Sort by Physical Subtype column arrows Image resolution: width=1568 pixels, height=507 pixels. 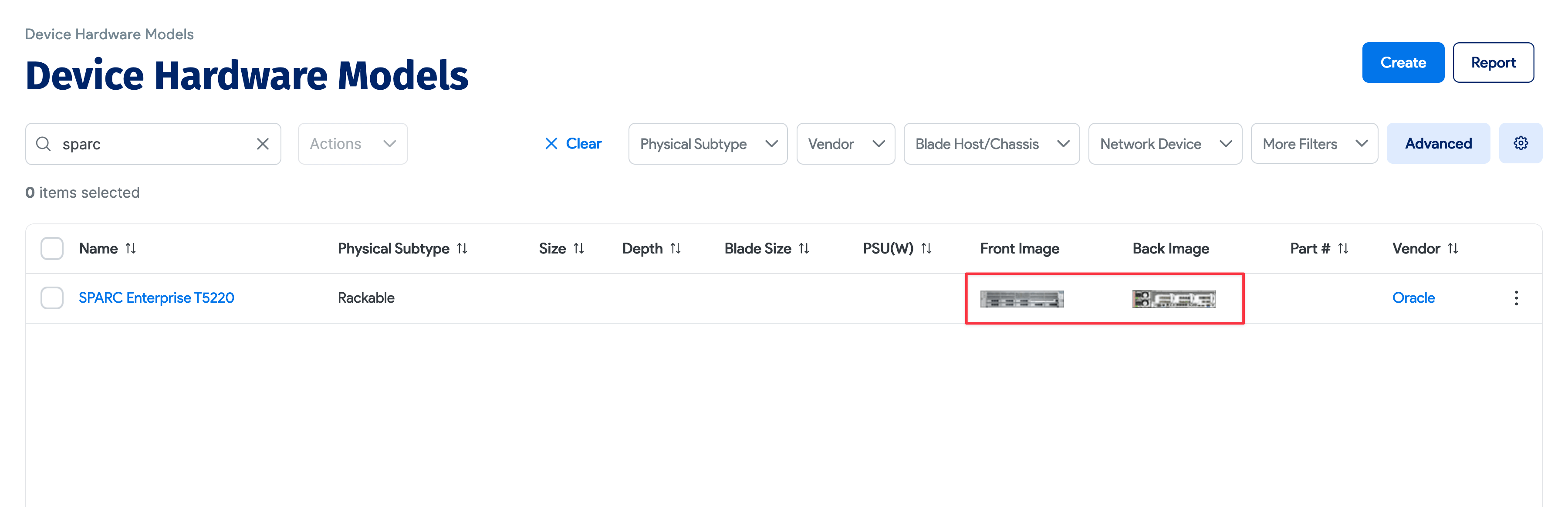(x=462, y=248)
